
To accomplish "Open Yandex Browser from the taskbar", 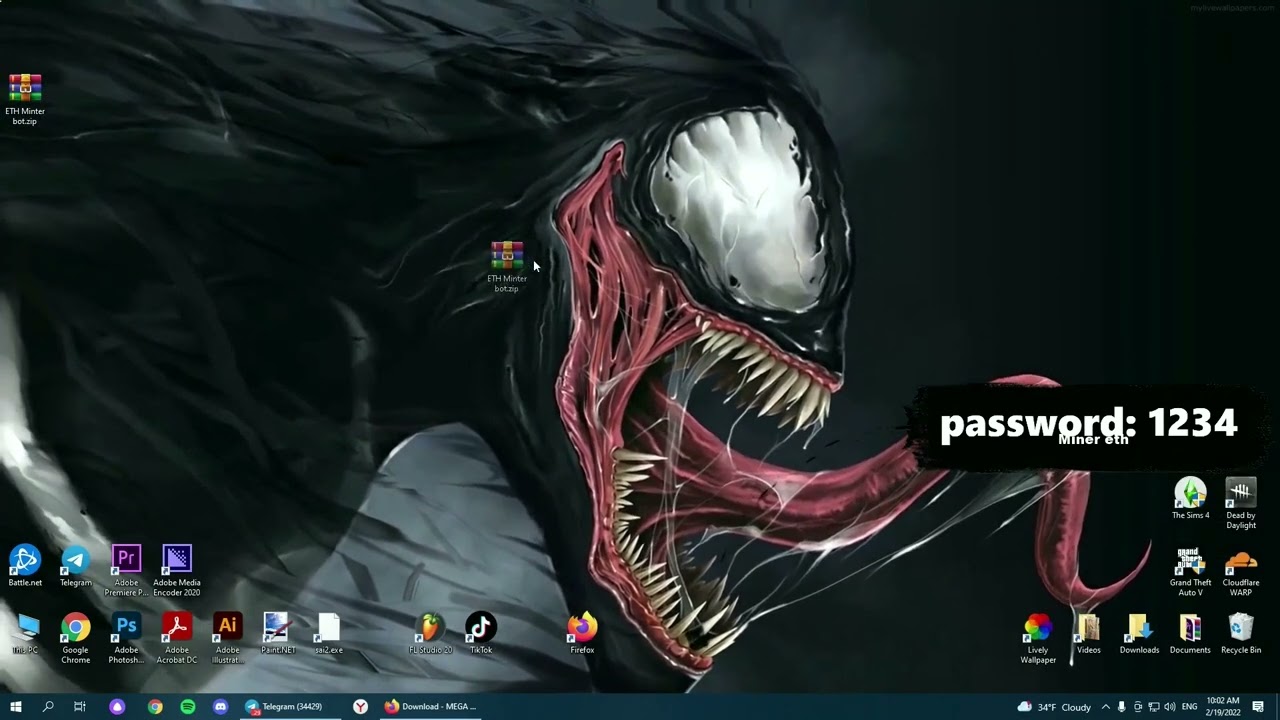I will point(360,706).
